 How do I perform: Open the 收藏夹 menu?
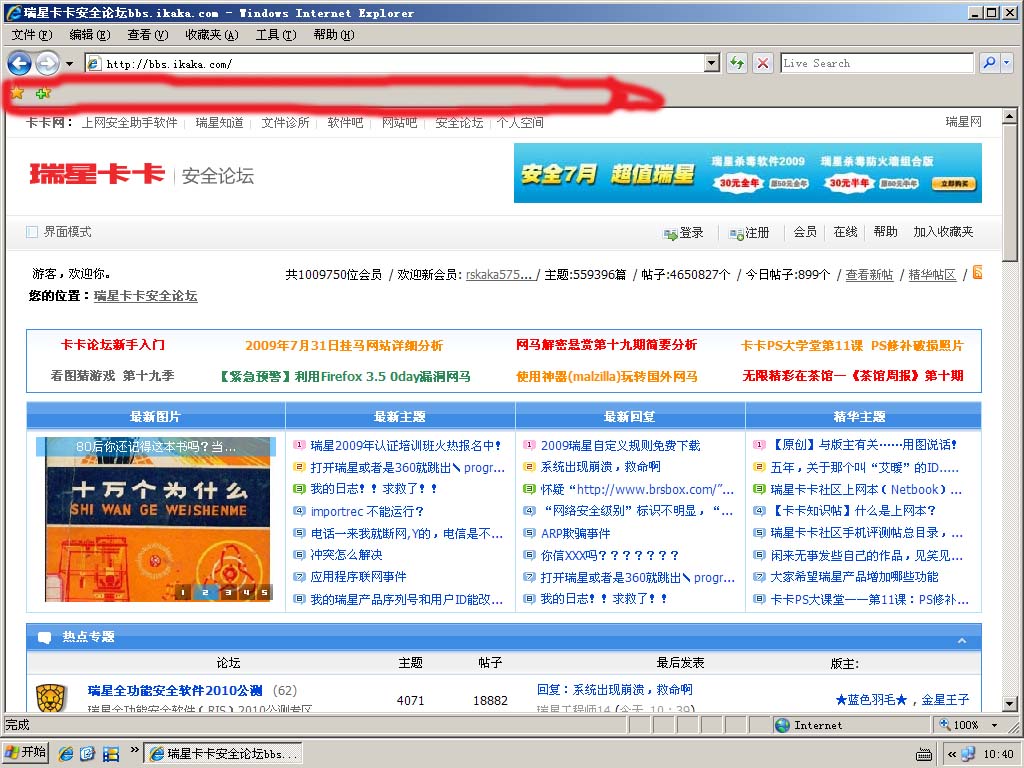pos(212,35)
